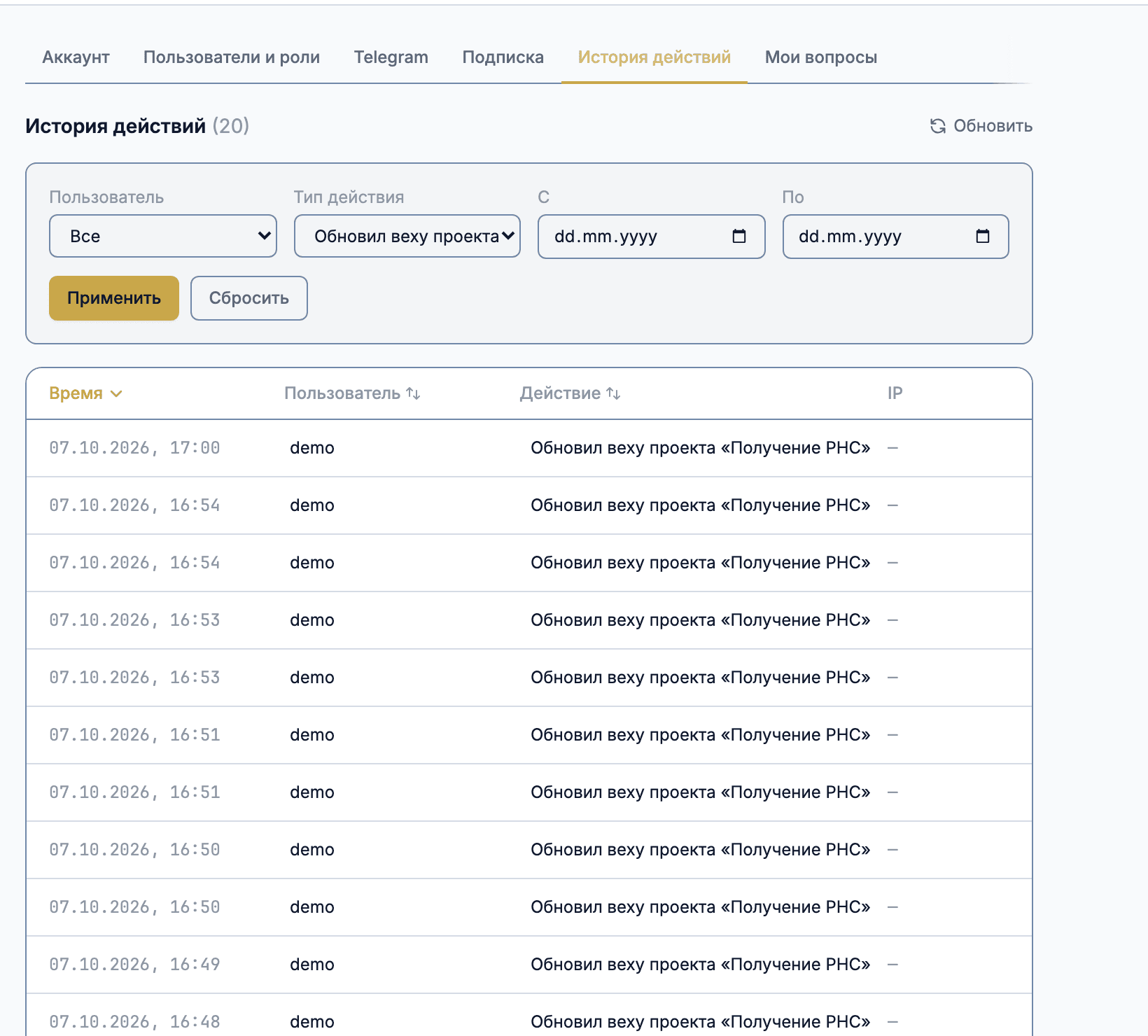This screenshot has width=1148, height=1036.
Task: Click the refresh icon next to Обновить
Action: [938, 126]
